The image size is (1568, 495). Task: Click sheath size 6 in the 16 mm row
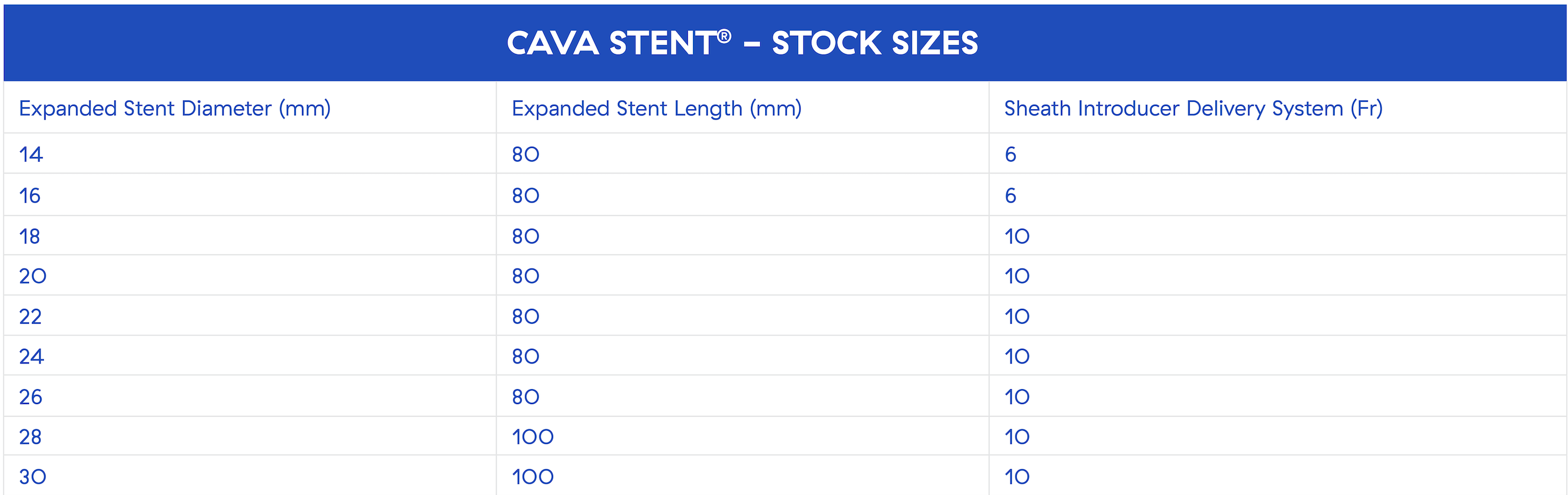coord(1010,196)
